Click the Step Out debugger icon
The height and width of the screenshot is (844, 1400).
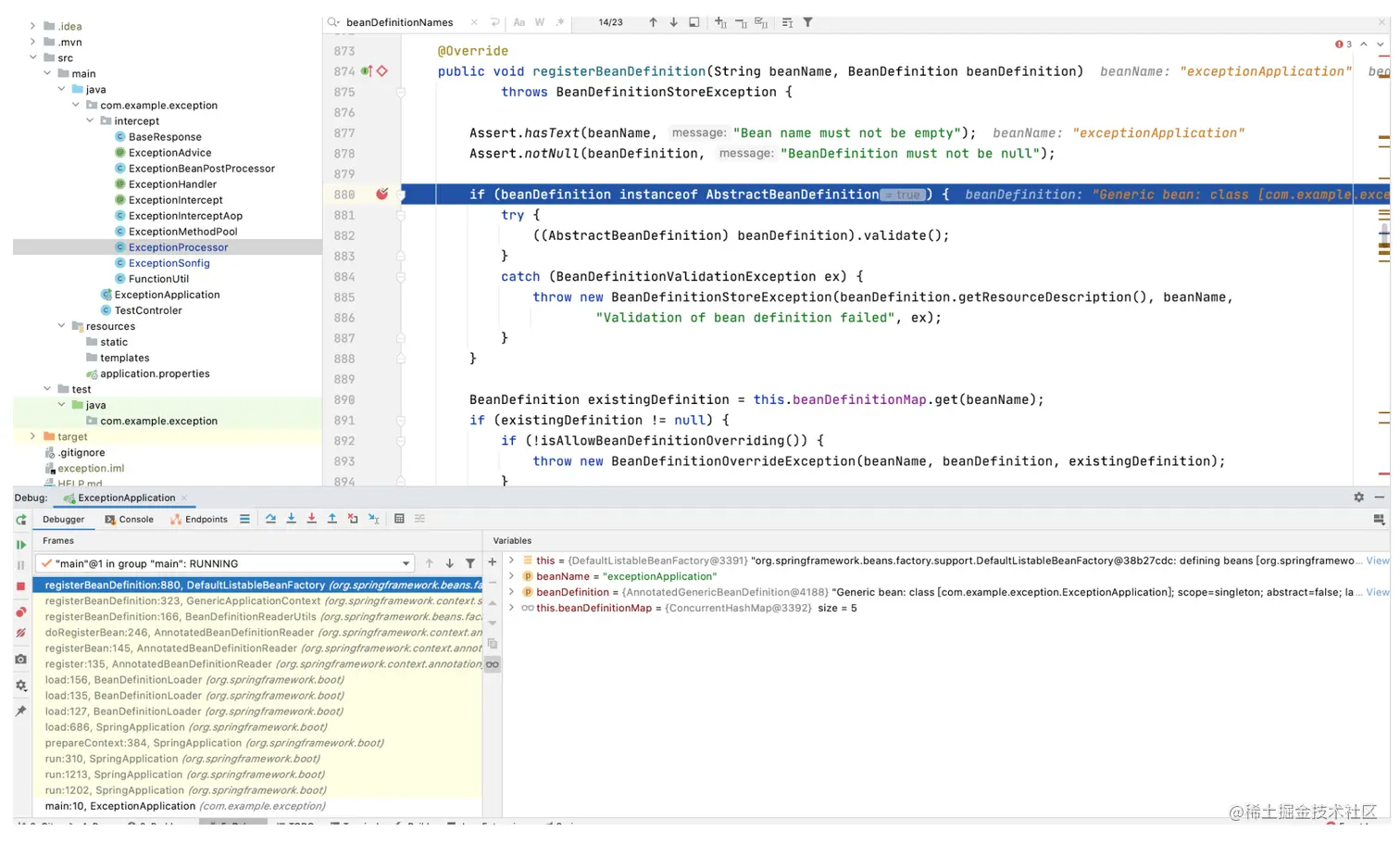click(x=331, y=519)
